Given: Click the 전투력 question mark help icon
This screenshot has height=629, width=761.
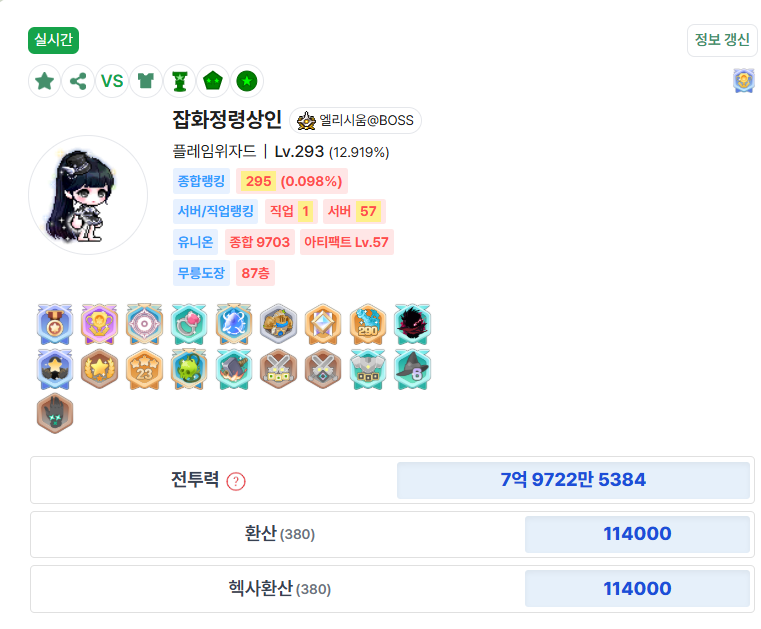Looking at the screenshot, I should (x=236, y=481).
